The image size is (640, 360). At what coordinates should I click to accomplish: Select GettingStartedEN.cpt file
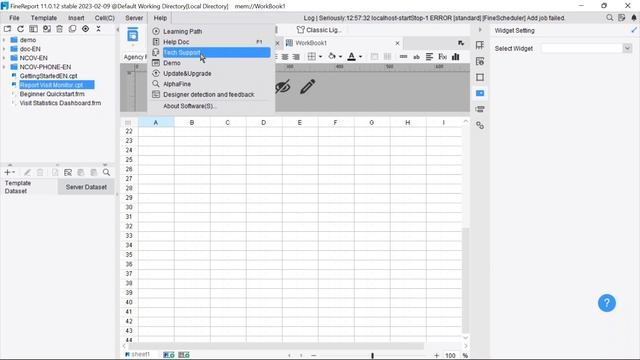[x=49, y=76]
